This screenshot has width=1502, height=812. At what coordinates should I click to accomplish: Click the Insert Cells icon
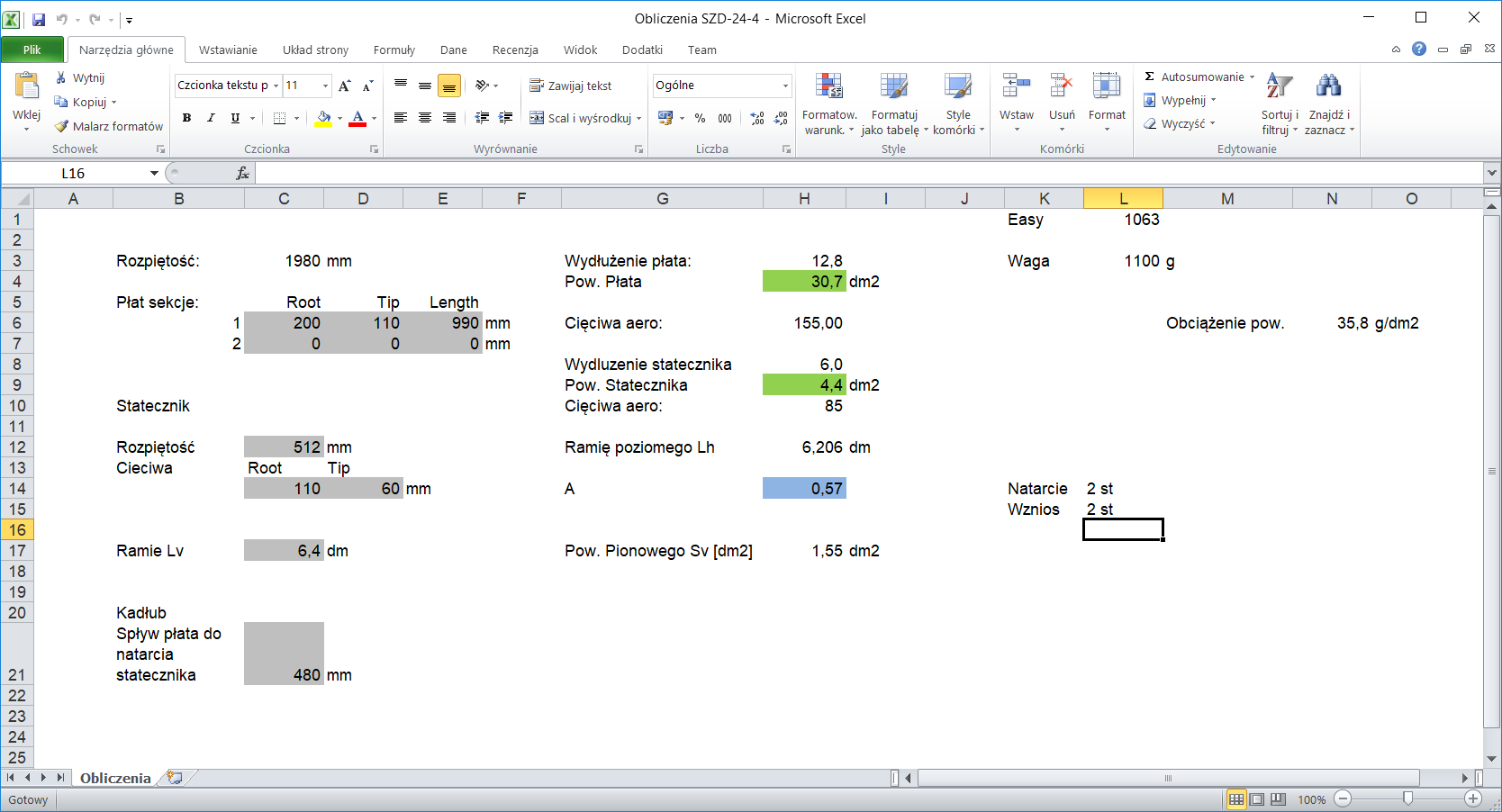[1016, 87]
